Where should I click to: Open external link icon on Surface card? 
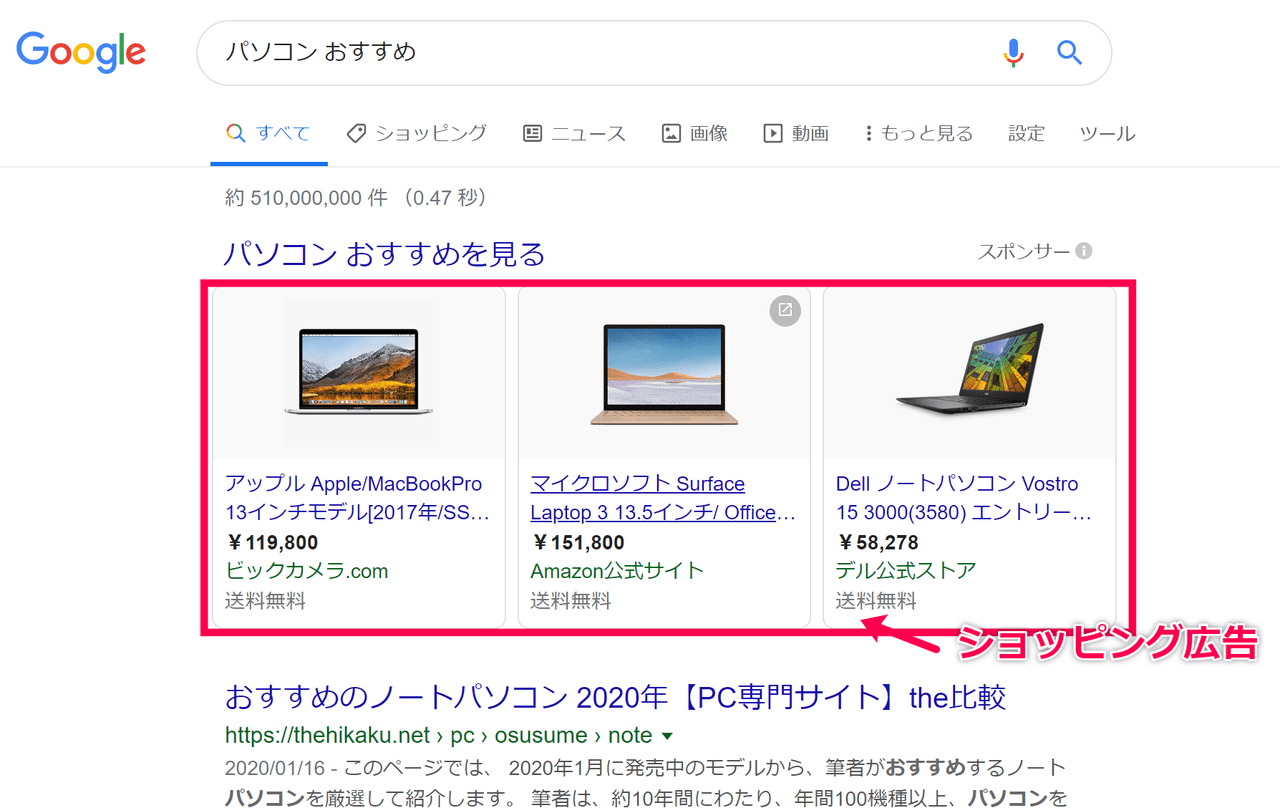point(785,310)
